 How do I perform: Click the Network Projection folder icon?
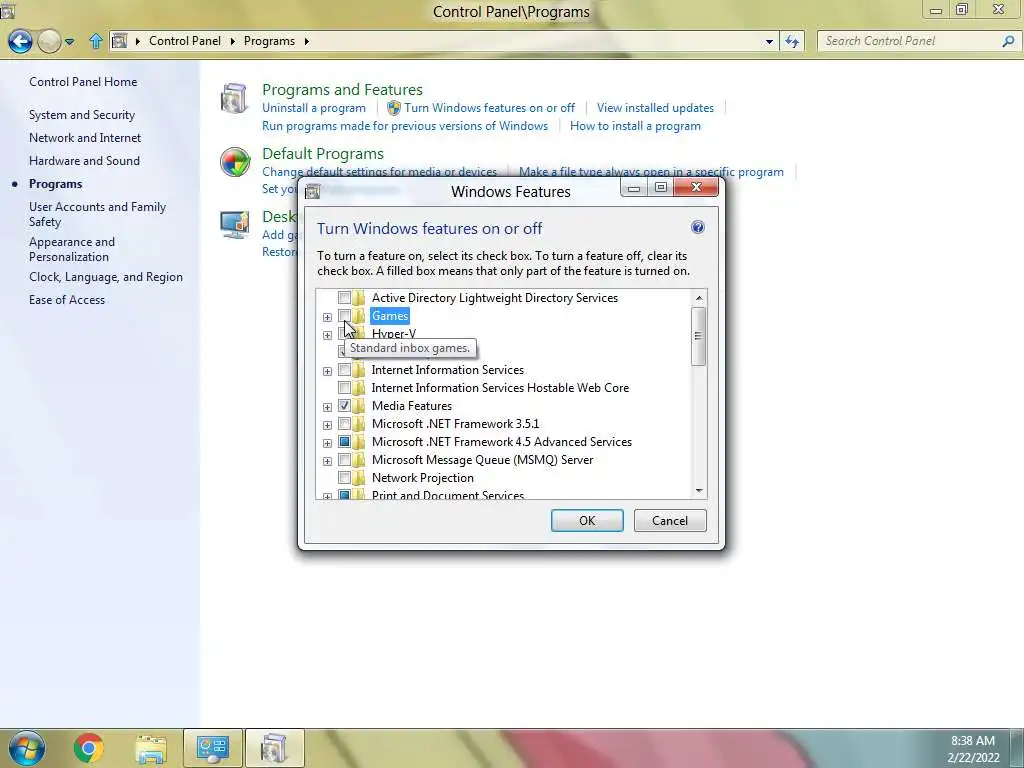click(359, 477)
